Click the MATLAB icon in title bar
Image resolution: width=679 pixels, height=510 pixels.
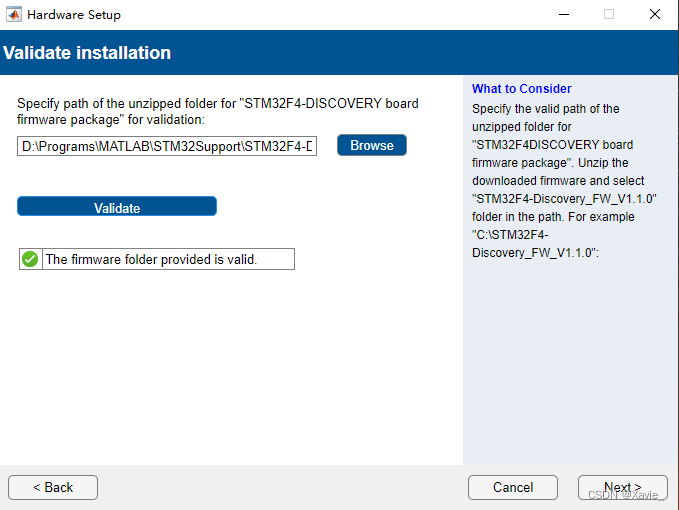[14, 14]
